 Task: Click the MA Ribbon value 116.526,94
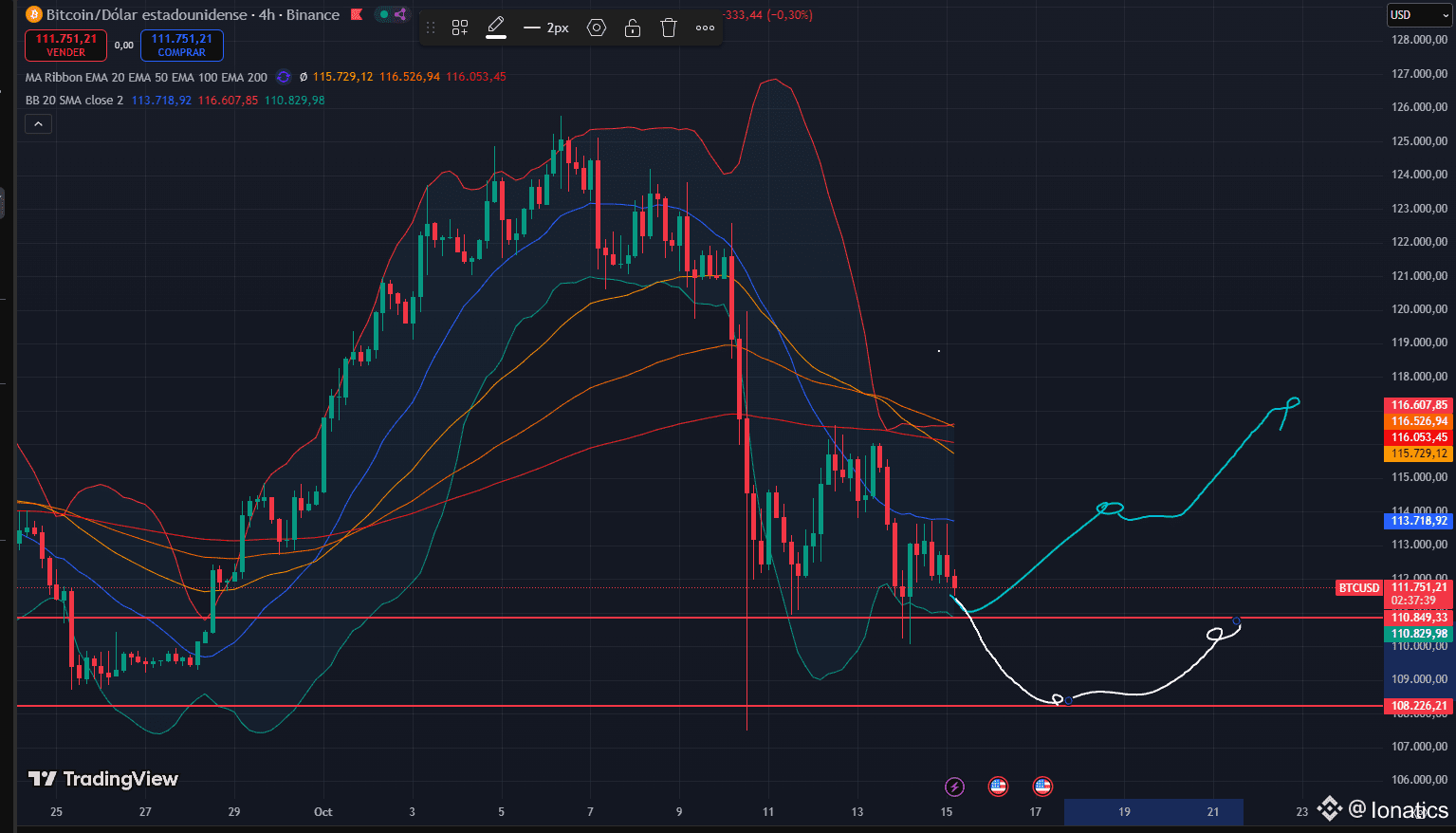point(410,77)
